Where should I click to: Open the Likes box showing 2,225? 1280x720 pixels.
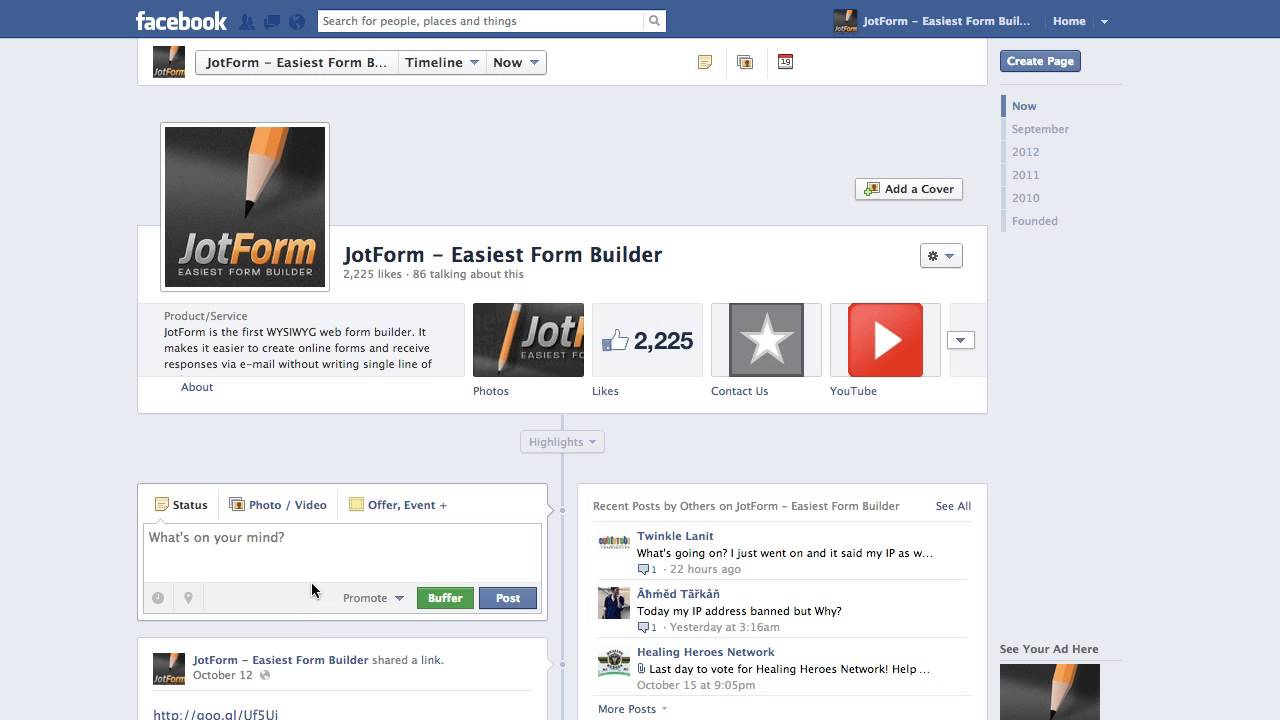647,340
